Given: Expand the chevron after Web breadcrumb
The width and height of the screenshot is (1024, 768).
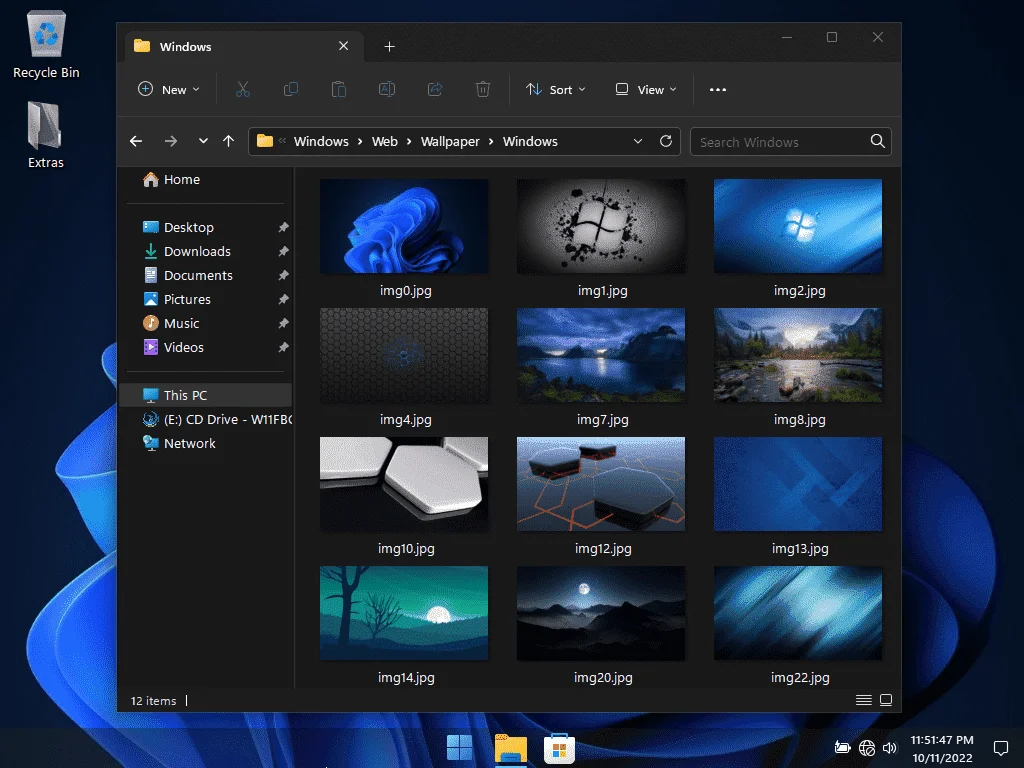Looking at the screenshot, I should pyautogui.click(x=409, y=142).
